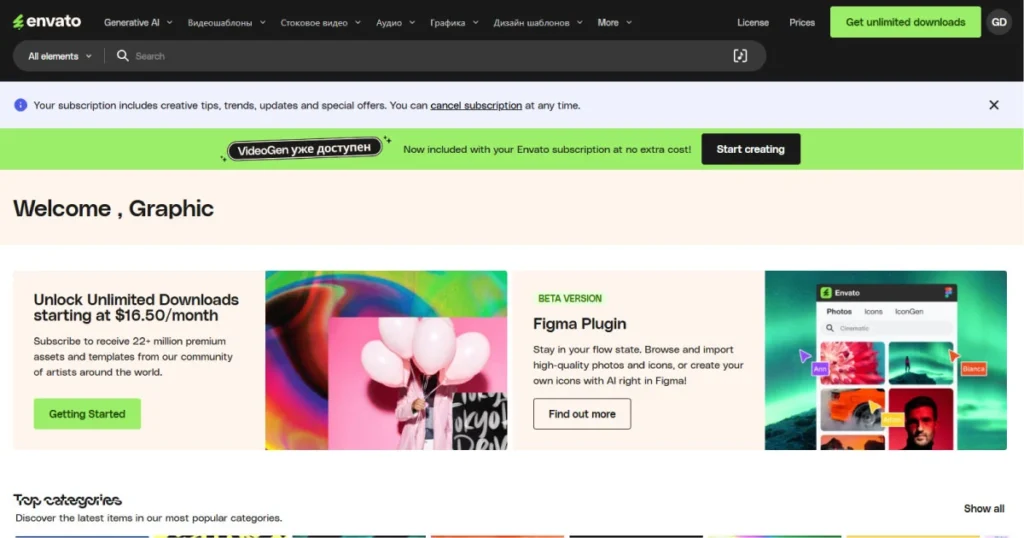Open the Prices page
1024x538 pixels.
pyautogui.click(x=801, y=22)
